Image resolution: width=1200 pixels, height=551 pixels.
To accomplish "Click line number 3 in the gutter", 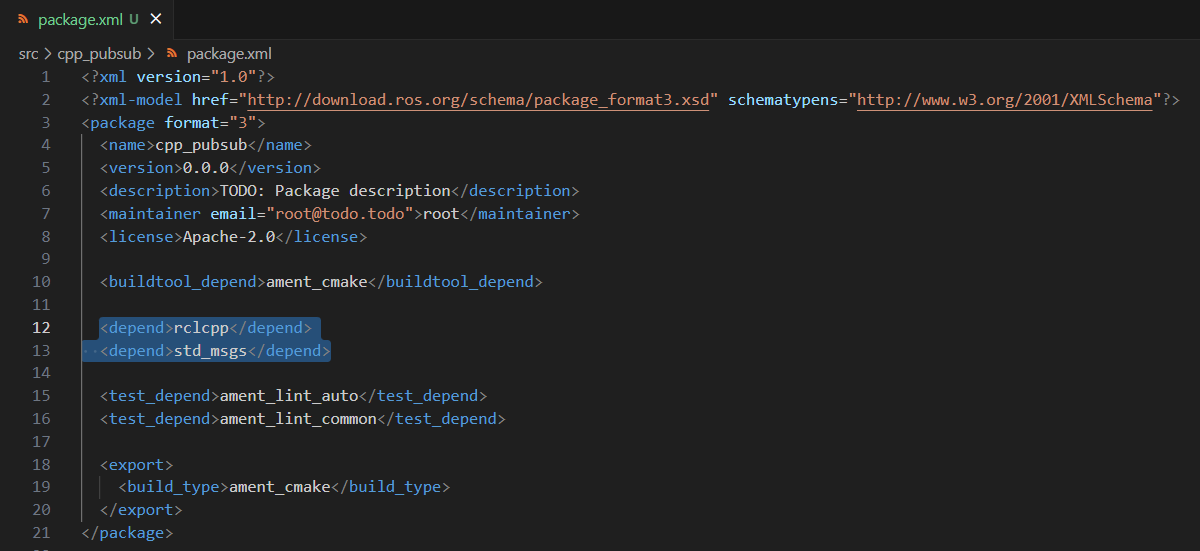I will [46, 123].
